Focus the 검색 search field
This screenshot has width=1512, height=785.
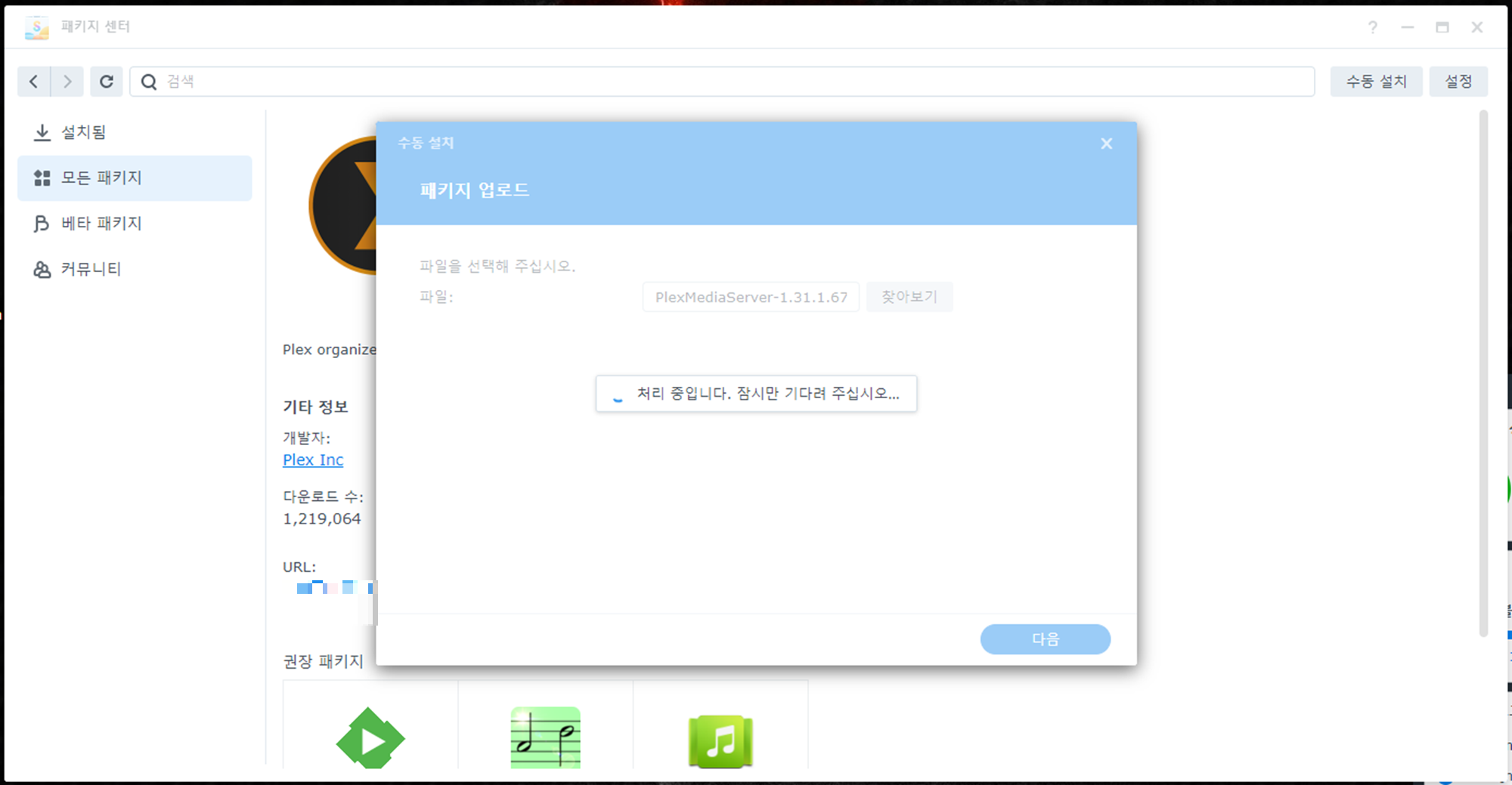tap(722, 82)
